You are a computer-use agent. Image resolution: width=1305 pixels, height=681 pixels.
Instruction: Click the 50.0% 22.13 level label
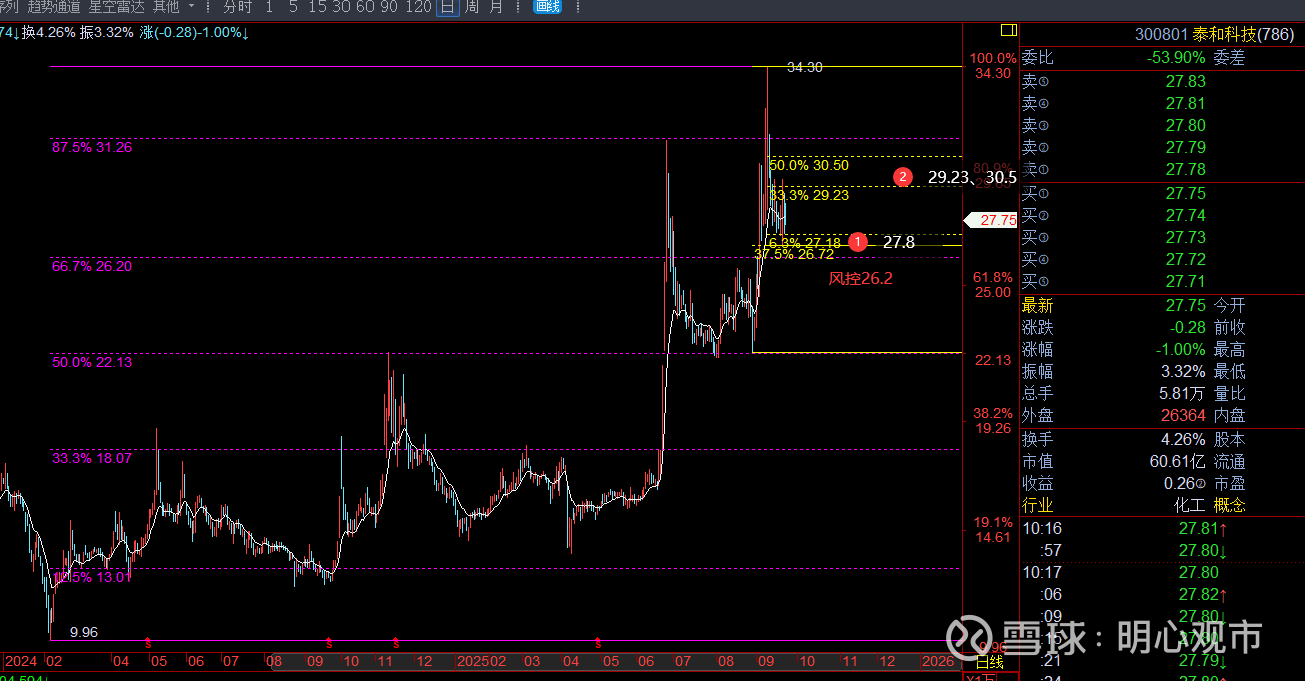[92, 363]
